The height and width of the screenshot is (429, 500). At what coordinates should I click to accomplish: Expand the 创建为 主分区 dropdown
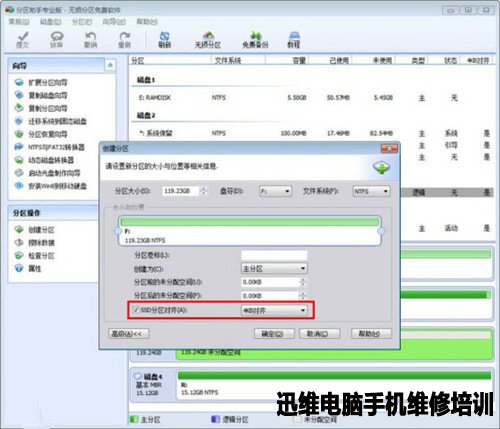tap(274, 268)
